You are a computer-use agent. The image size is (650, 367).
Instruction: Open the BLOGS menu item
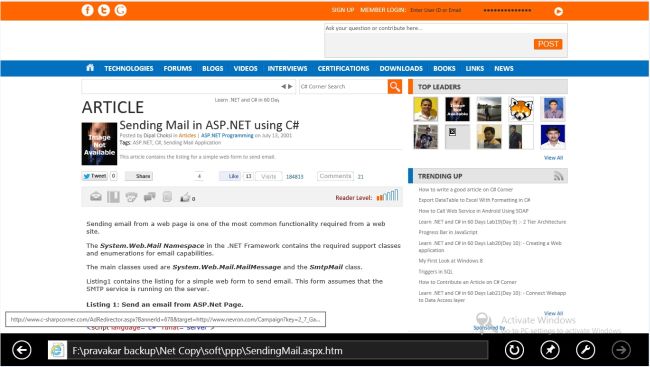click(213, 68)
